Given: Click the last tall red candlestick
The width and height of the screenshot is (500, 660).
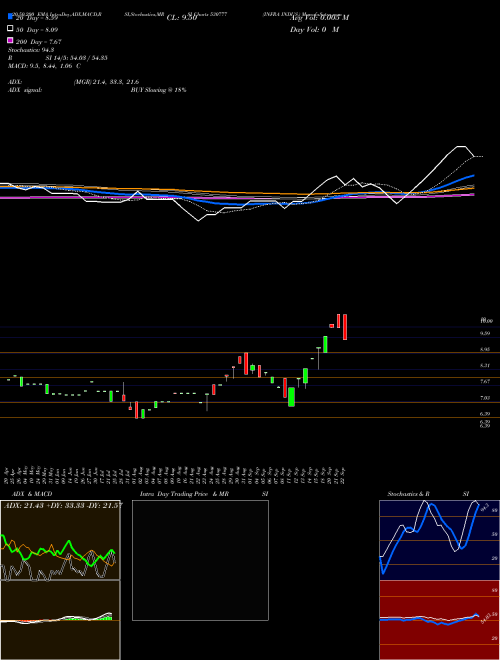Looking at the screenshot, I should [x=345, y=327].
